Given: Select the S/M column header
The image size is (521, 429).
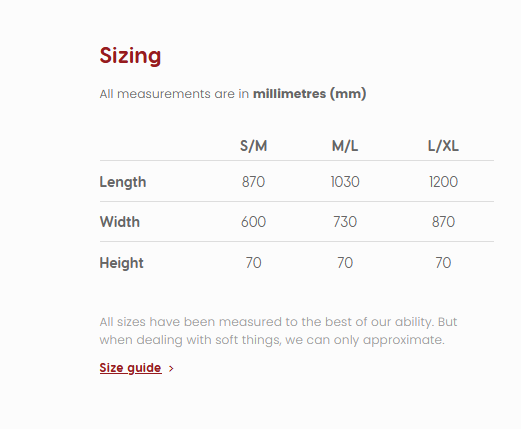Looking at the screenshot, I should [253, 146].
